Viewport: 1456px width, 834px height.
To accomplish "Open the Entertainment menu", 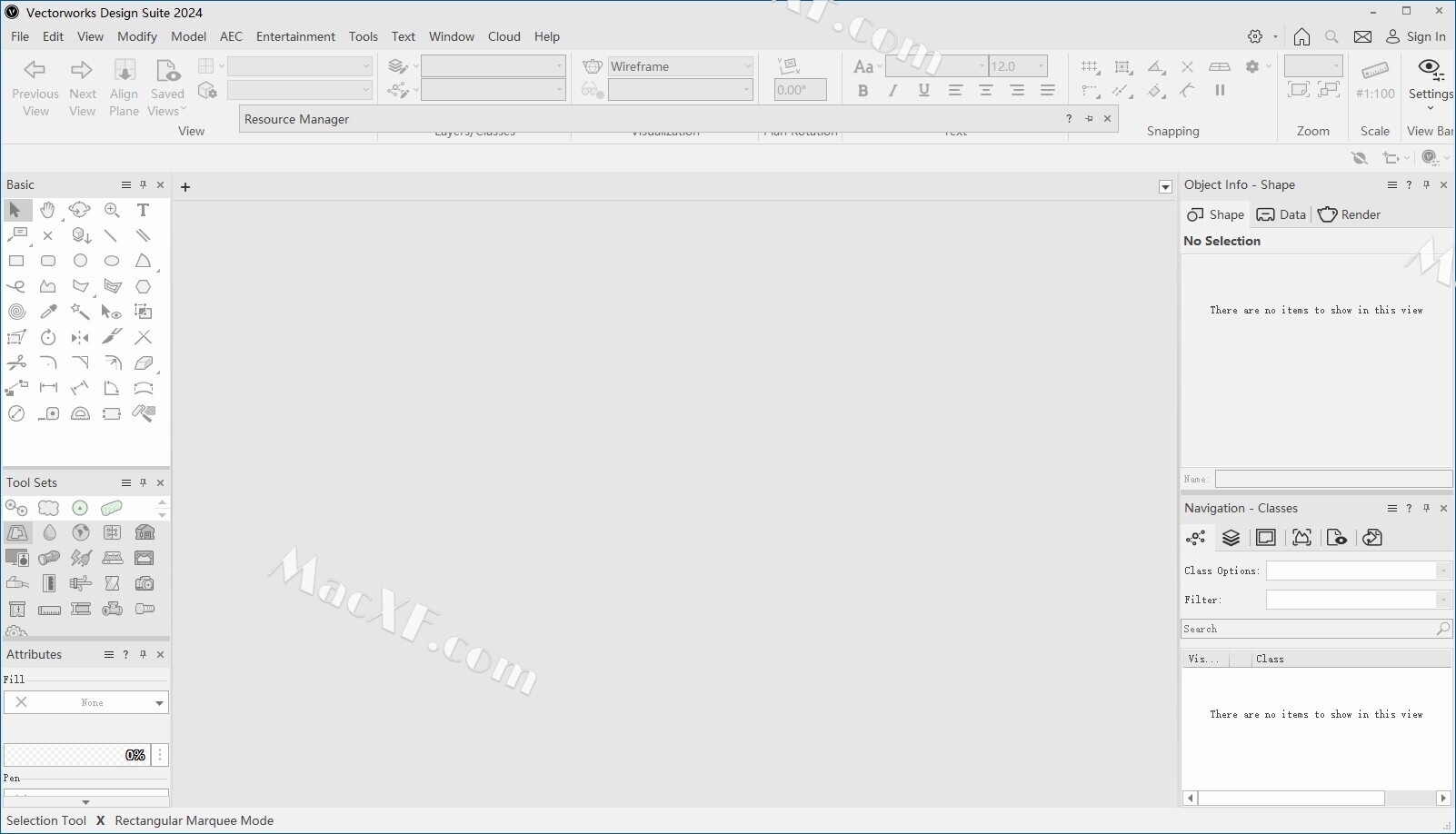I will [295, 36].
